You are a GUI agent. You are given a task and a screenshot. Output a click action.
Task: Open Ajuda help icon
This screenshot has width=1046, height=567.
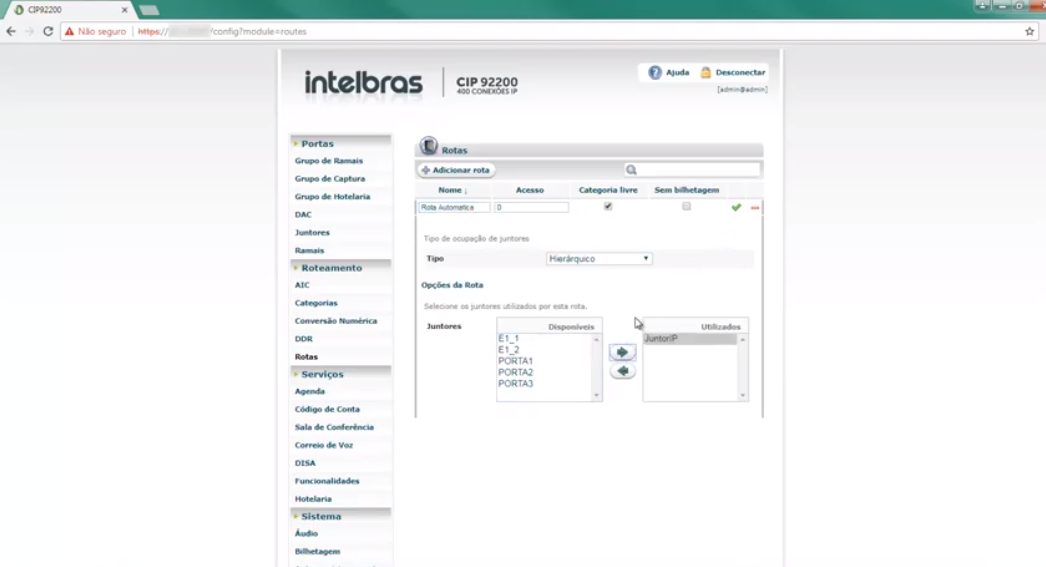click(655, 73)
